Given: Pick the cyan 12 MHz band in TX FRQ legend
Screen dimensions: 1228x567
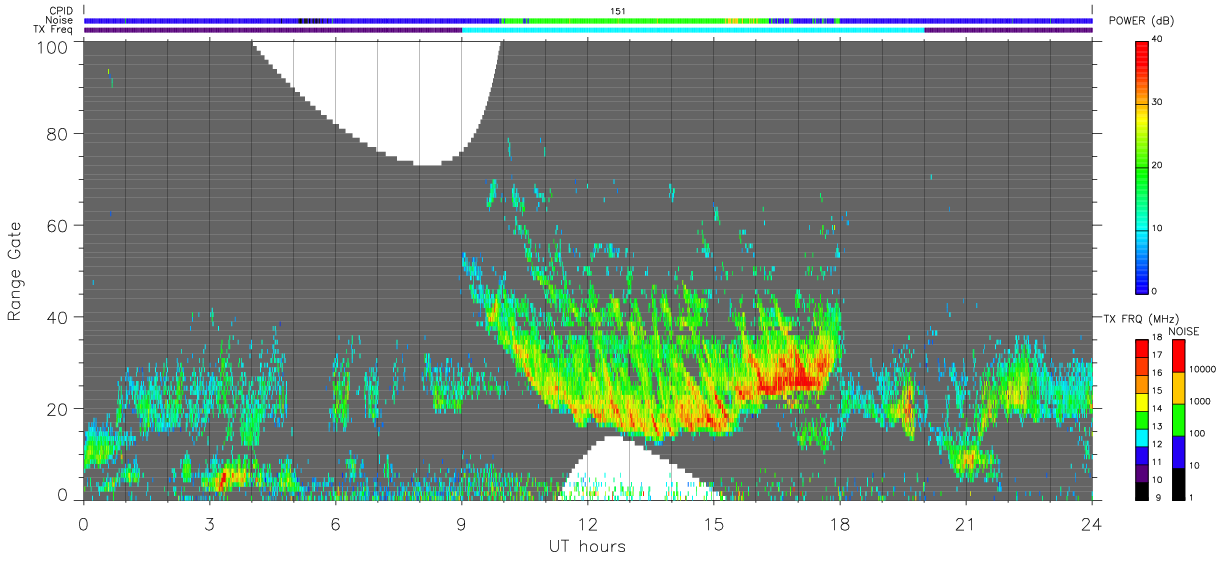Looking at the screenshot, I should [1142, 437].
